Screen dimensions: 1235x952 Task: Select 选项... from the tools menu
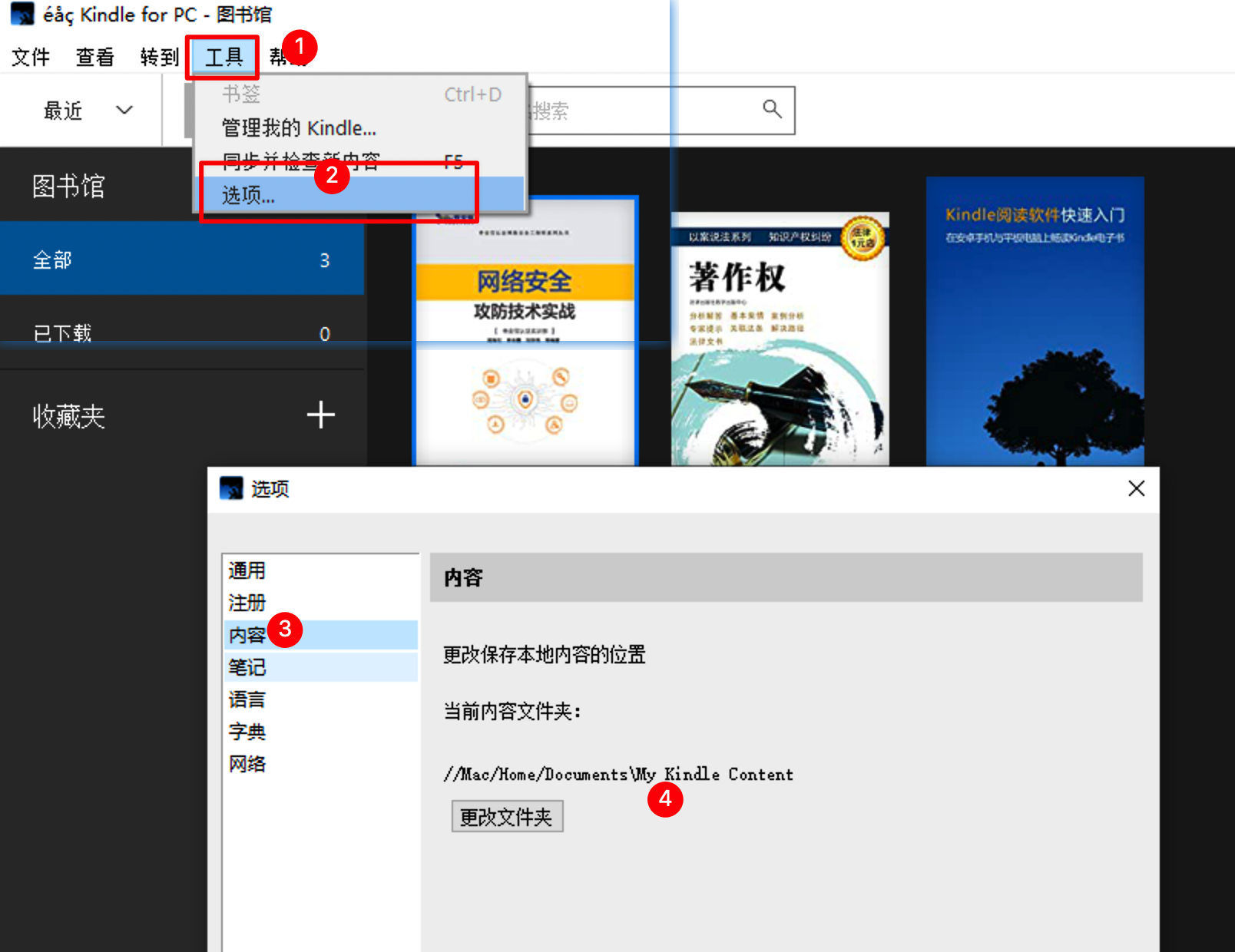click(359, 194)
